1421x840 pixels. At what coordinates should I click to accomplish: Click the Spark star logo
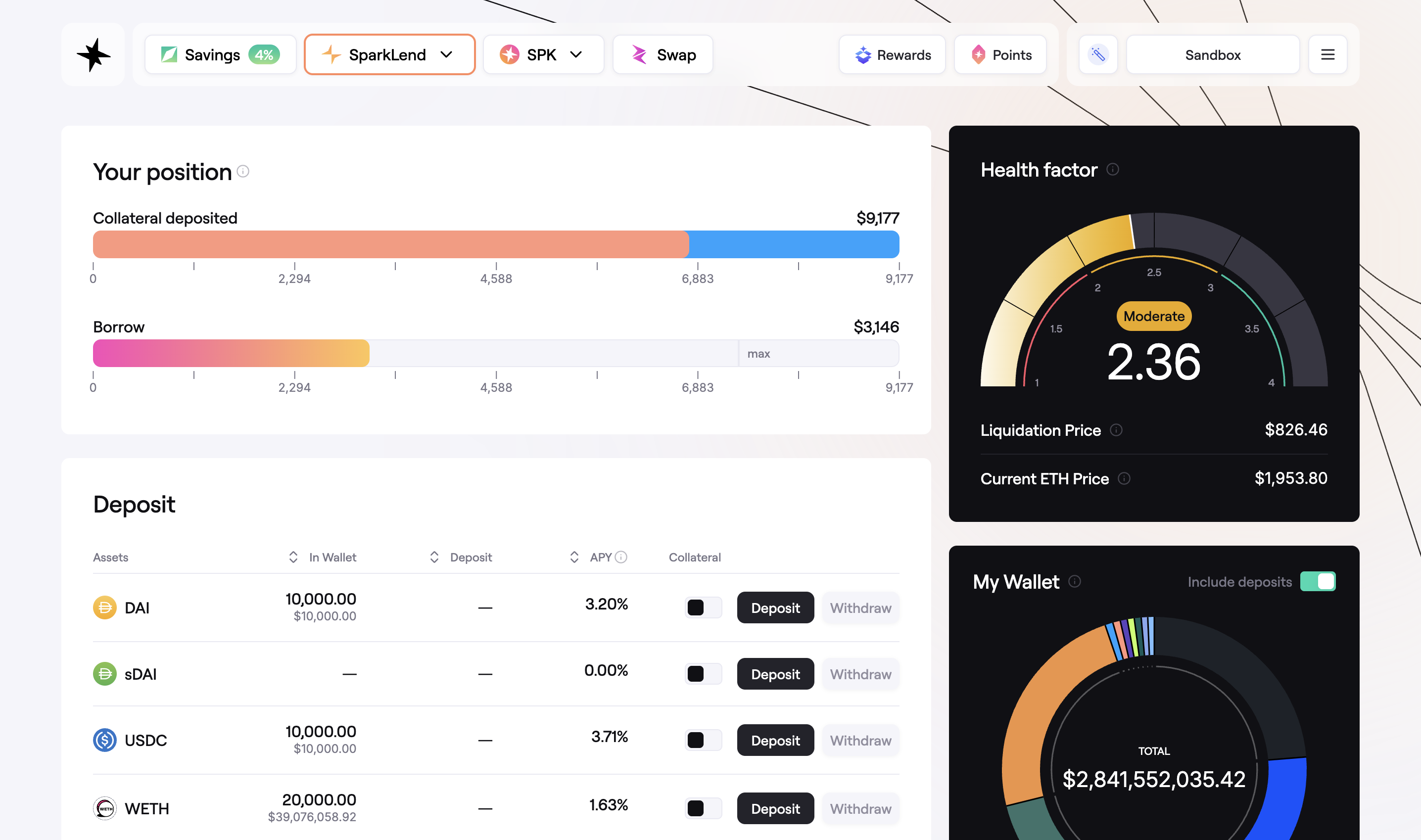[94, 55]
